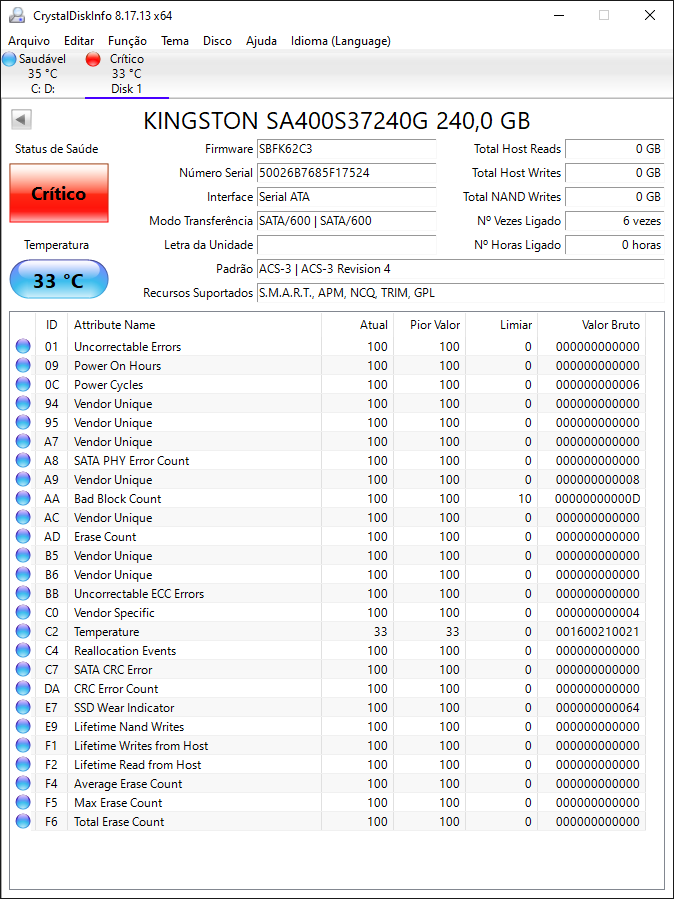Image resolution: width=674 pixels, height=899 pixels.
Task: Open the Arquivo menu
Action: [29, 41]
